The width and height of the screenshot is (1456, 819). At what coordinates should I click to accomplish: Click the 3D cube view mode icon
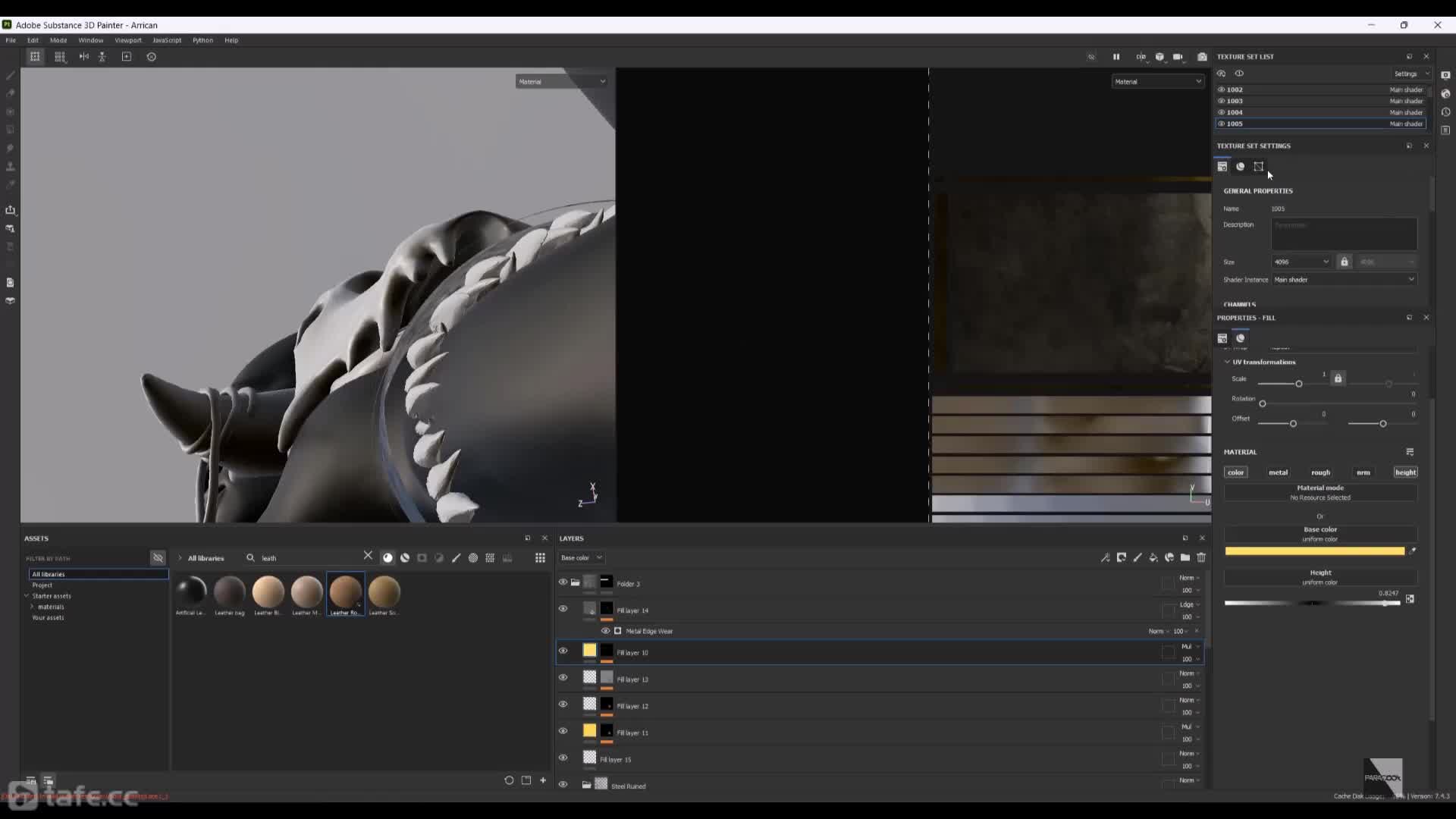[x=1159, y=57]
